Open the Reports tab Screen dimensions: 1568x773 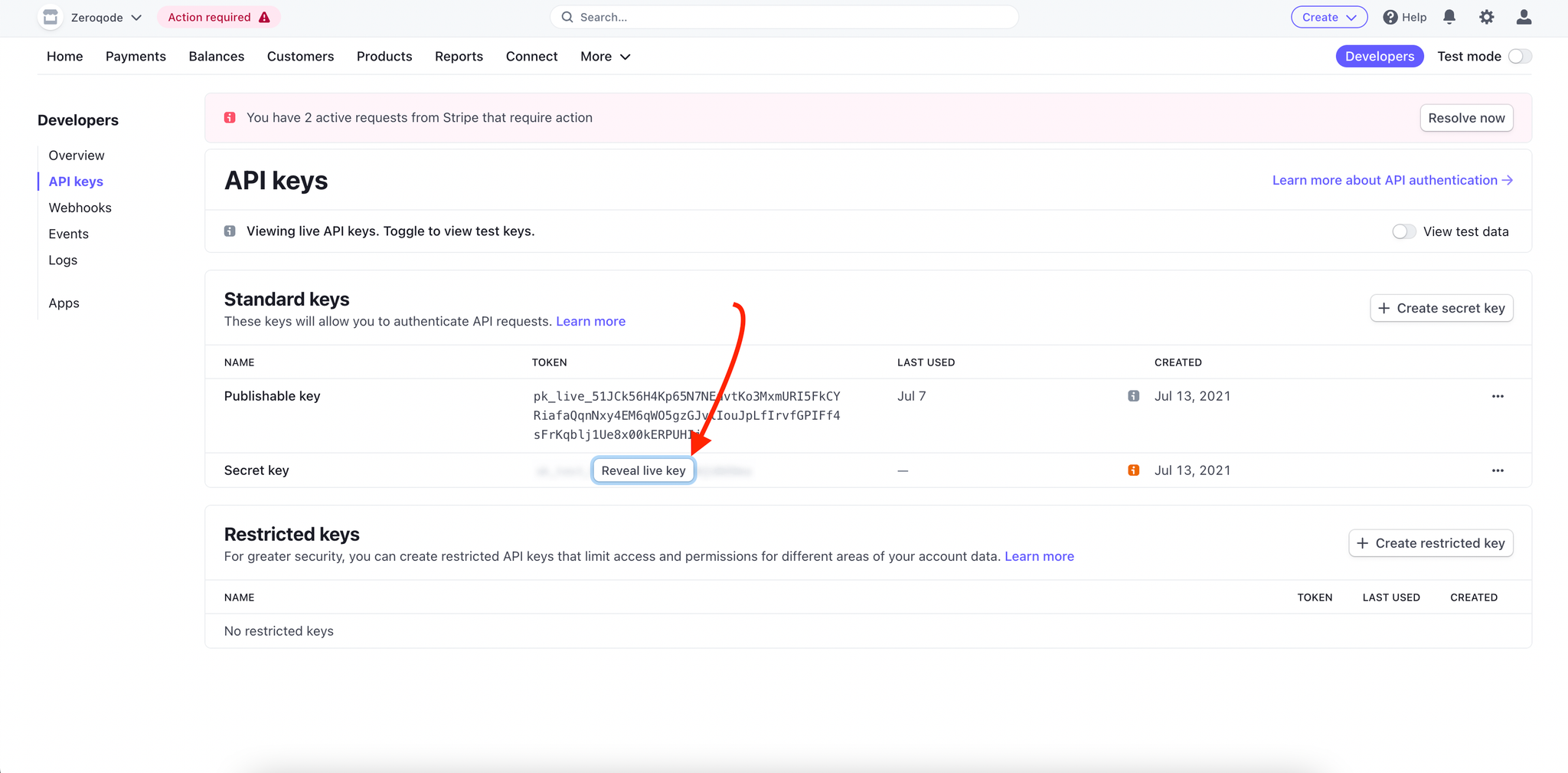click(x=459, y=56)
